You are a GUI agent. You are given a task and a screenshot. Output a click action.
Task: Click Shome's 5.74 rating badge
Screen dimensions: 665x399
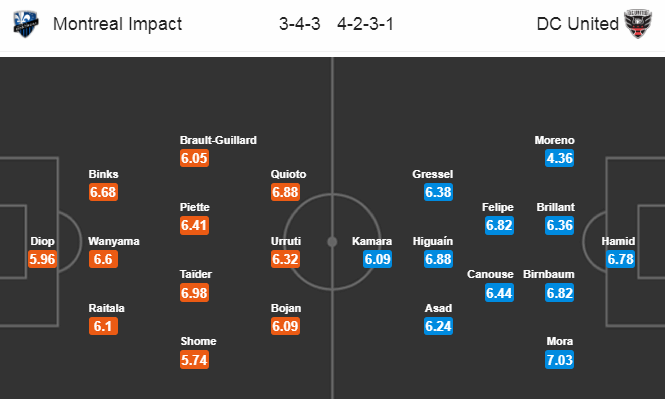[x=194, y=360]
